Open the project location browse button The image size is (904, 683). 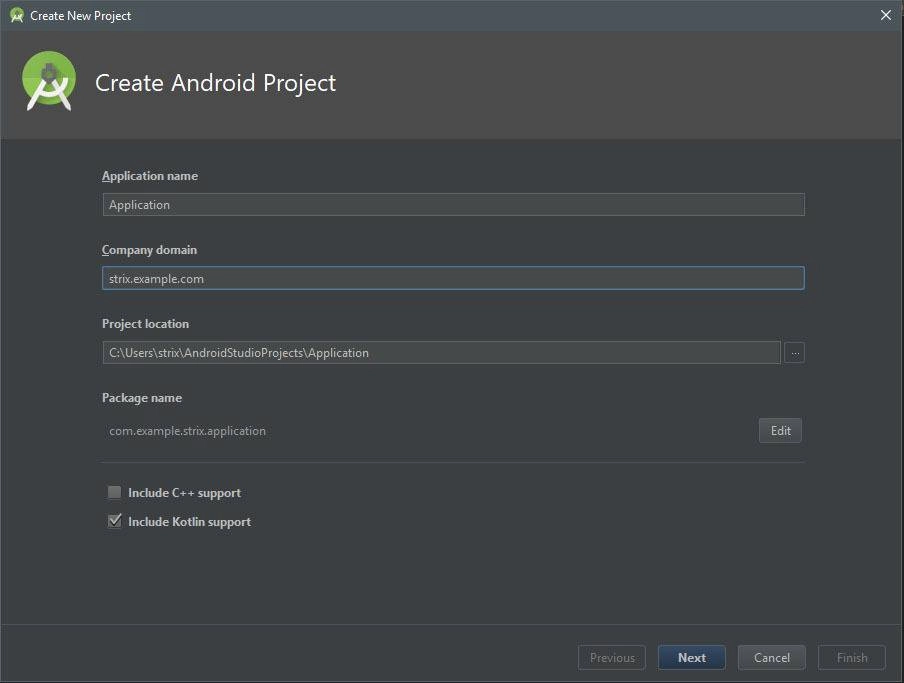[794, 352]
